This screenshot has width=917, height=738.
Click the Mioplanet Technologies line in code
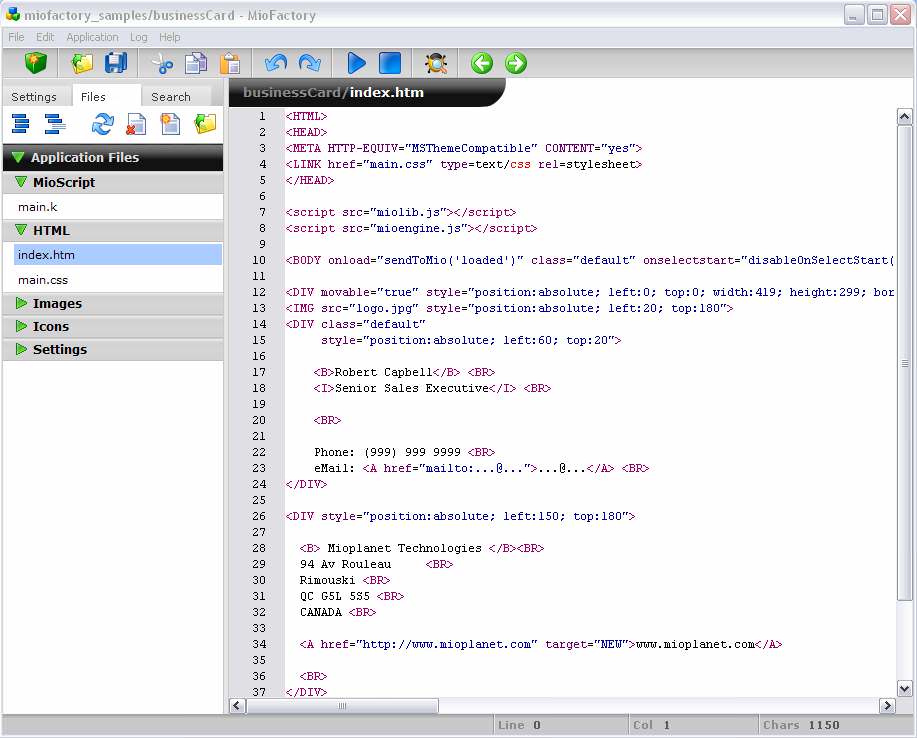[x=422, y=548]
